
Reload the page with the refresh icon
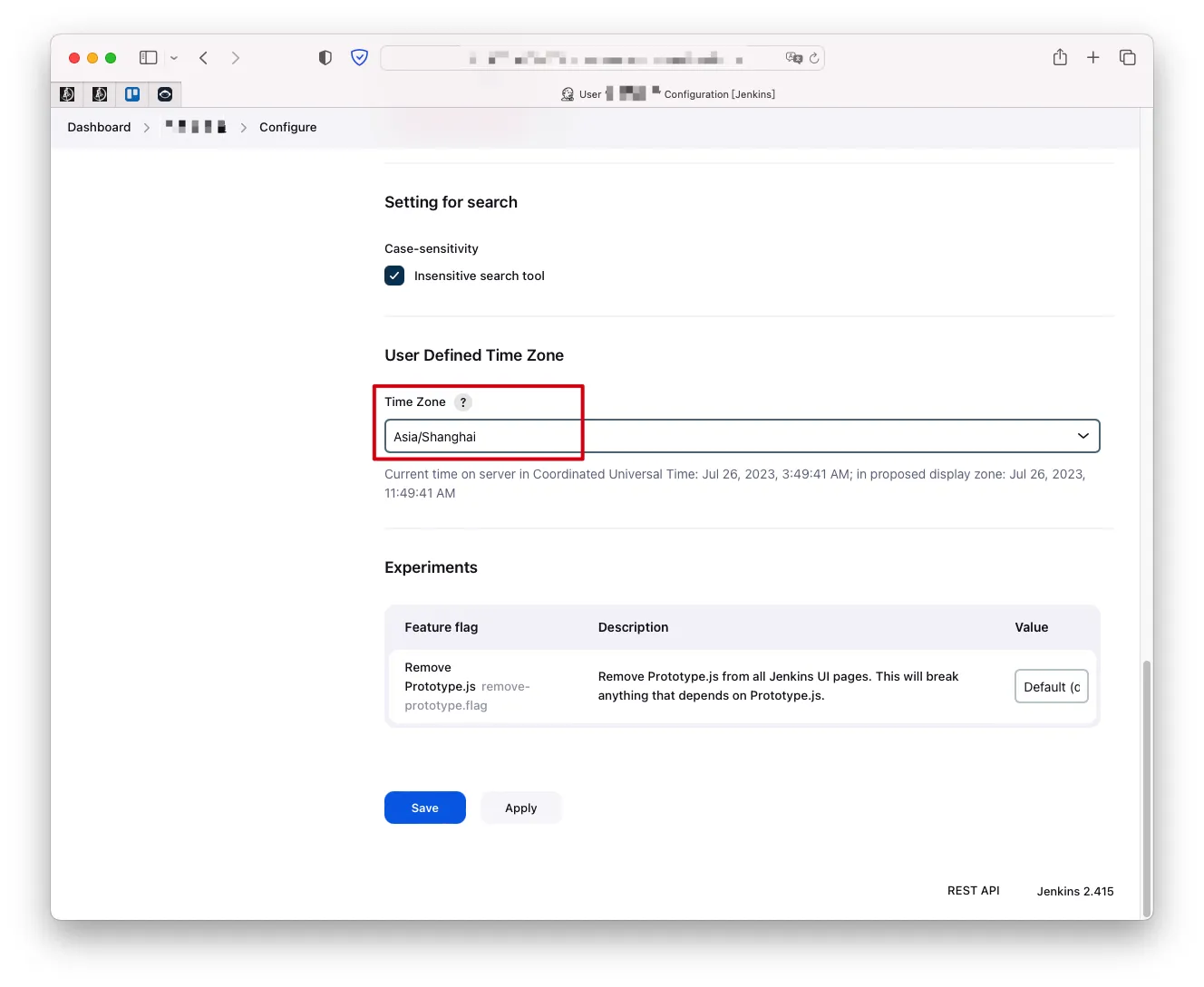point(814,58)
